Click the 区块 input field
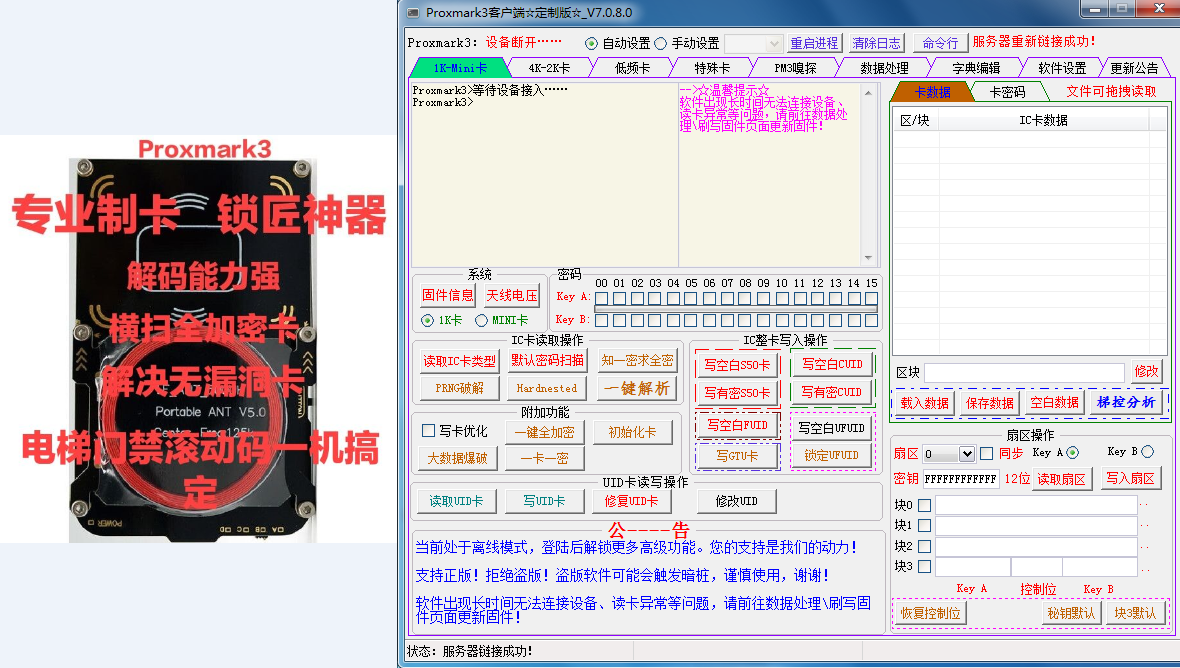 click(1024, 372)
